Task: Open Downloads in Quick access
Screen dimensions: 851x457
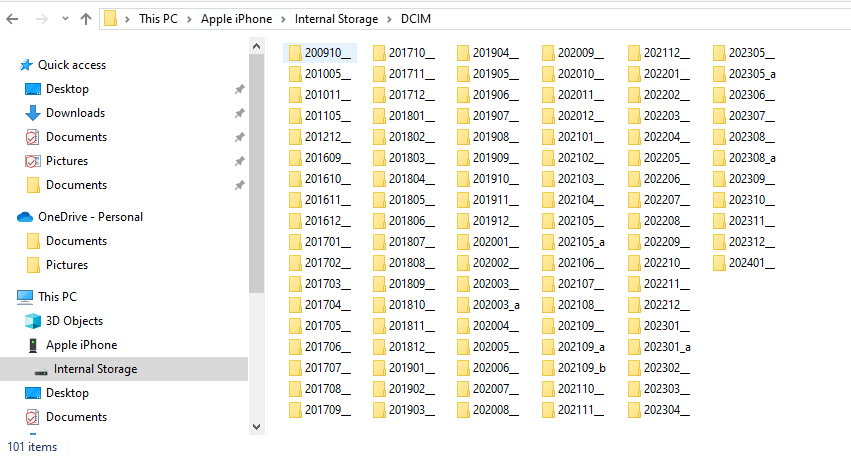Action: point(75,113)
